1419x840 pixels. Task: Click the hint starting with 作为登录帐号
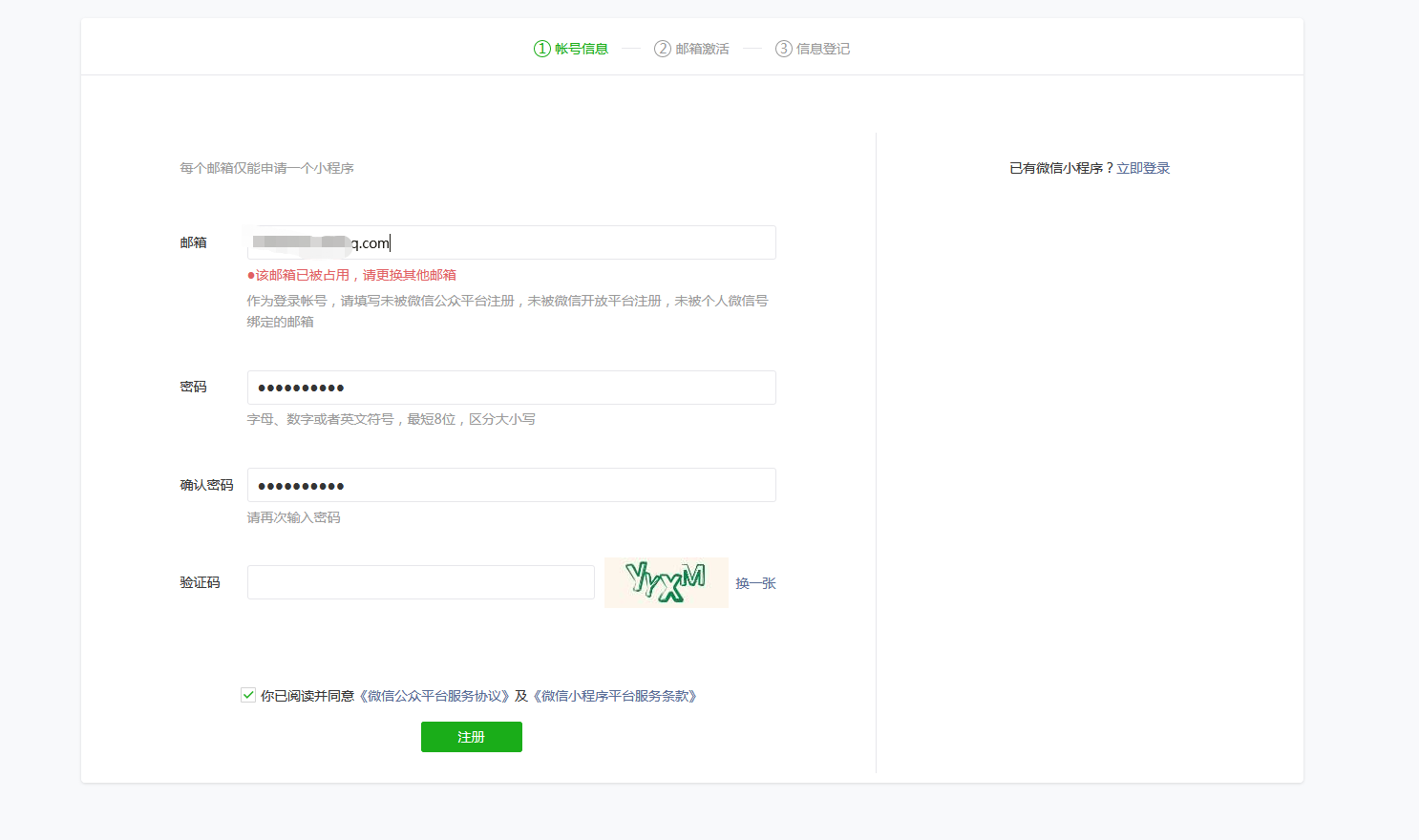508,311
